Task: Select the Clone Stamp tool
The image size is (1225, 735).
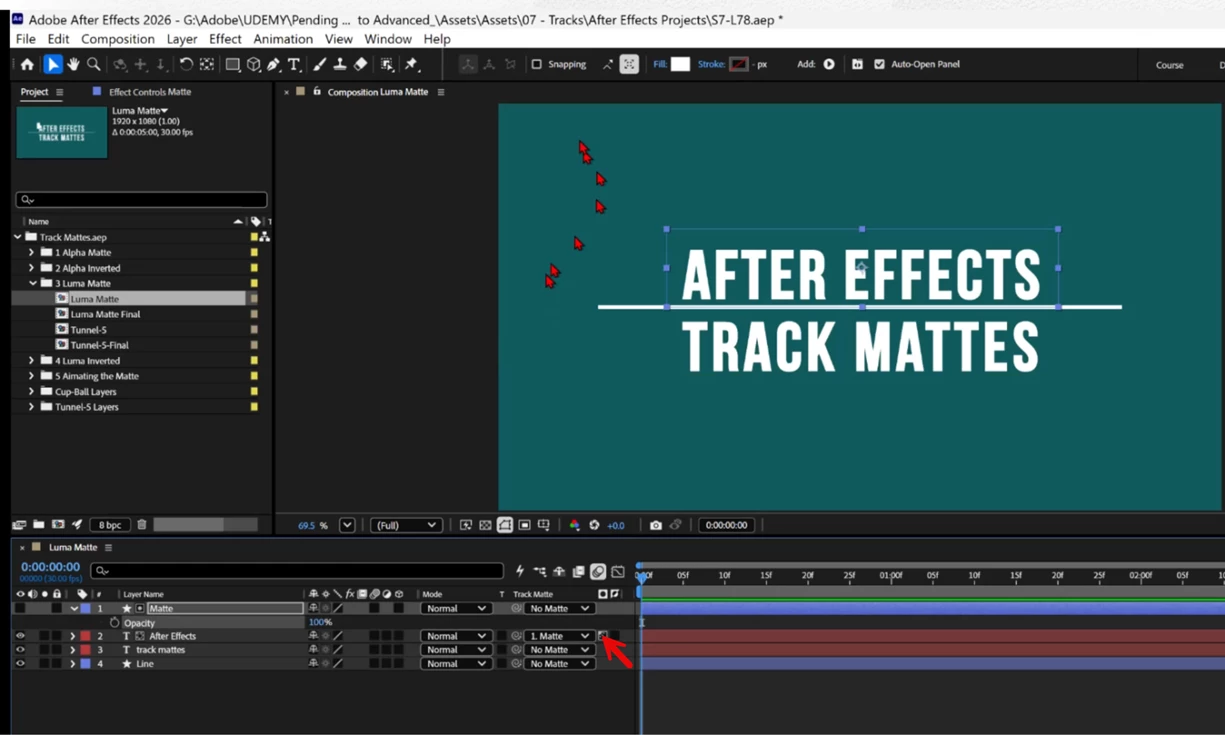Action: pyautogui.click(x=340, y=64)
